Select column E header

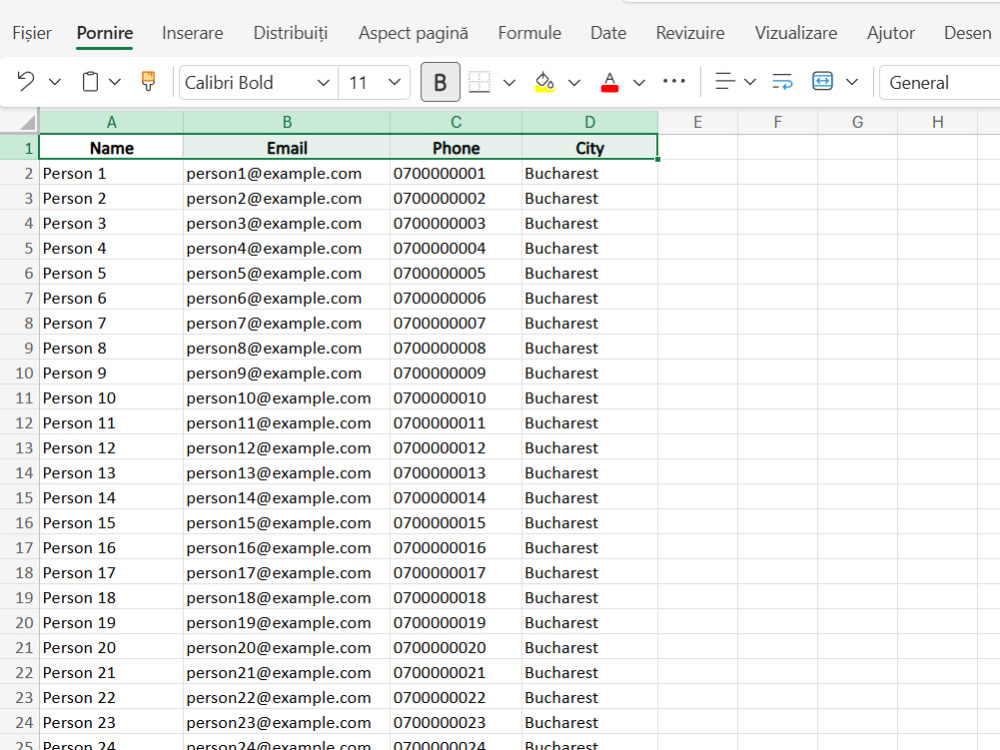(698, 122)
